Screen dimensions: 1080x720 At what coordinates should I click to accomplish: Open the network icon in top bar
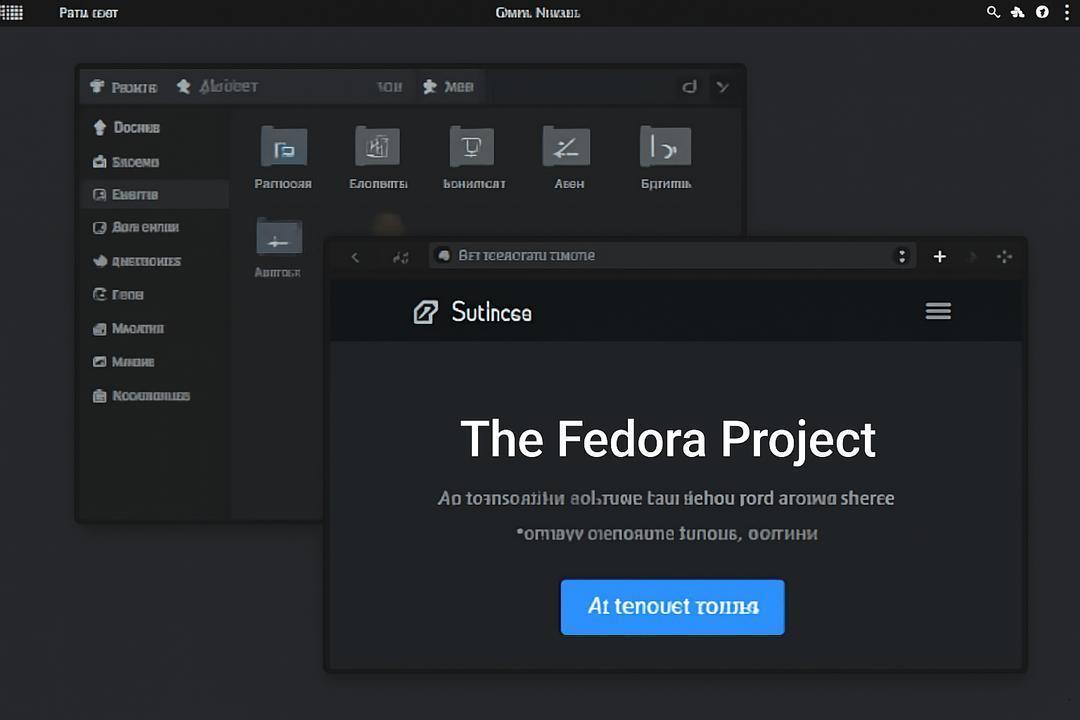pos(1017,12)
